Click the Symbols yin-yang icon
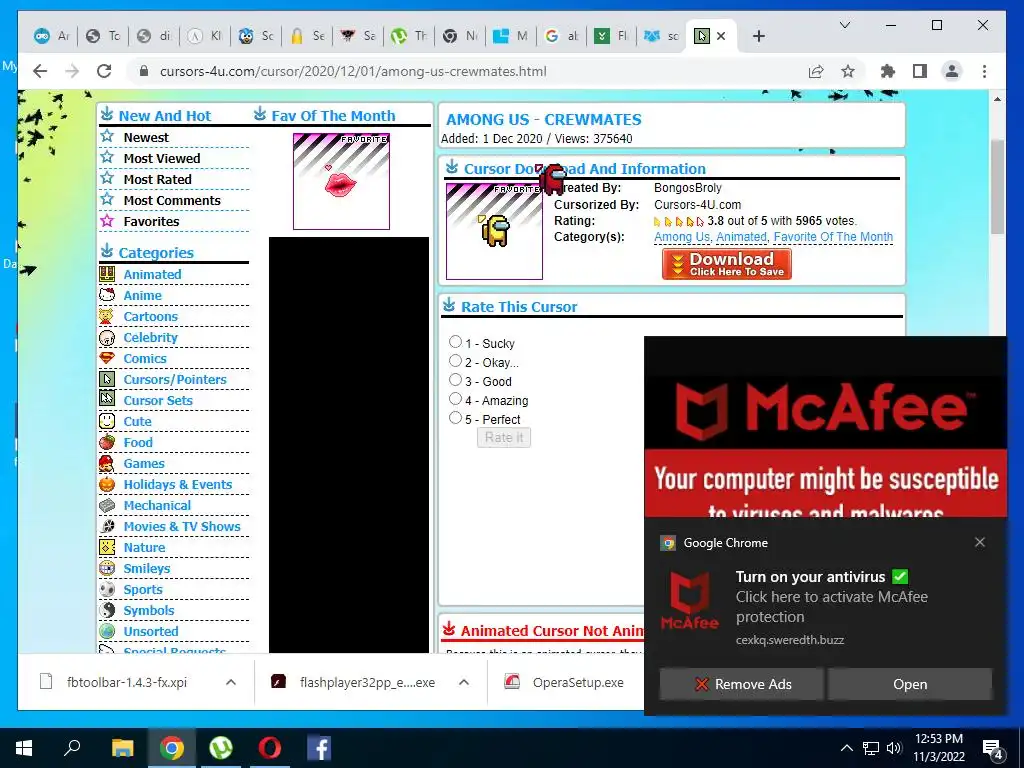This screenshot has width=1024, height=768. pyautogui.click(x=107, y=610)
